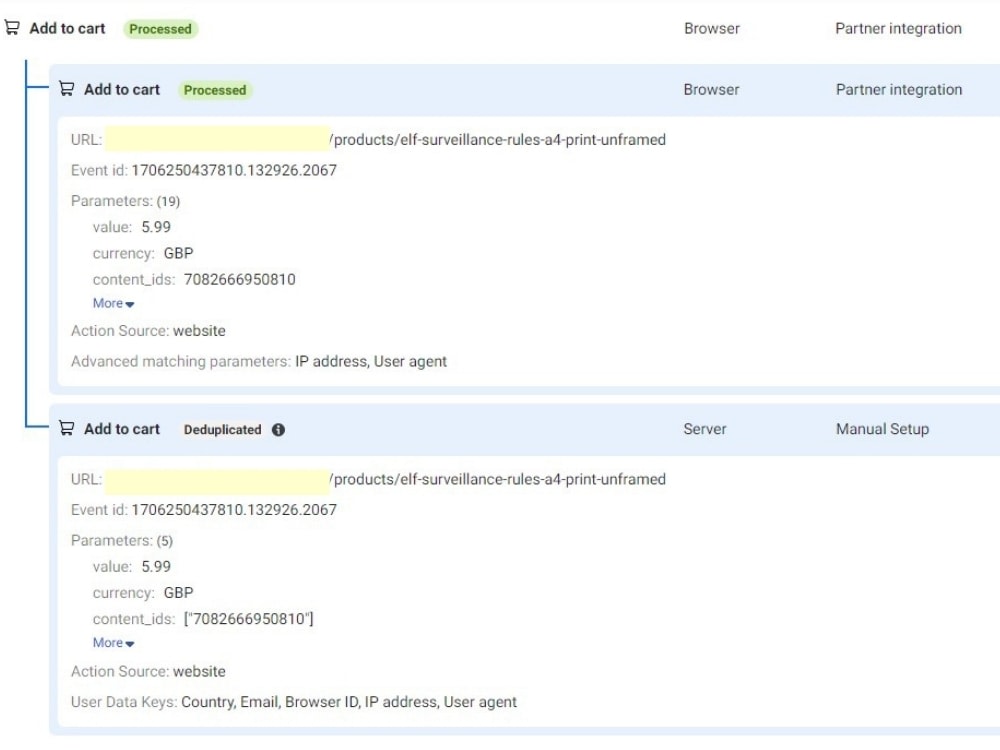Click the Deduplicated status label
Viewport: 1000px width, 750px height.
(x=222, y=429)
